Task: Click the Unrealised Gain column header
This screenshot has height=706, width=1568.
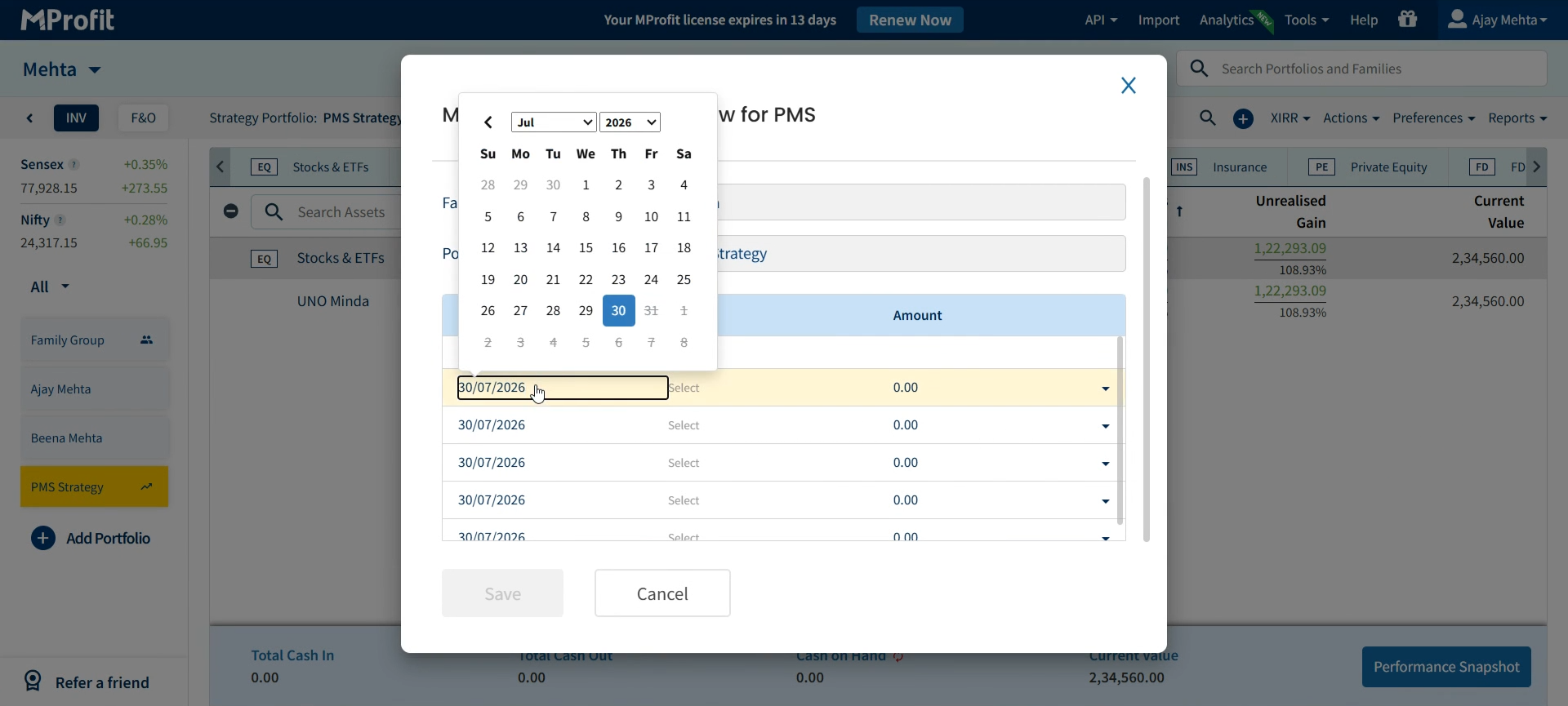Action: click(1290, 211)
